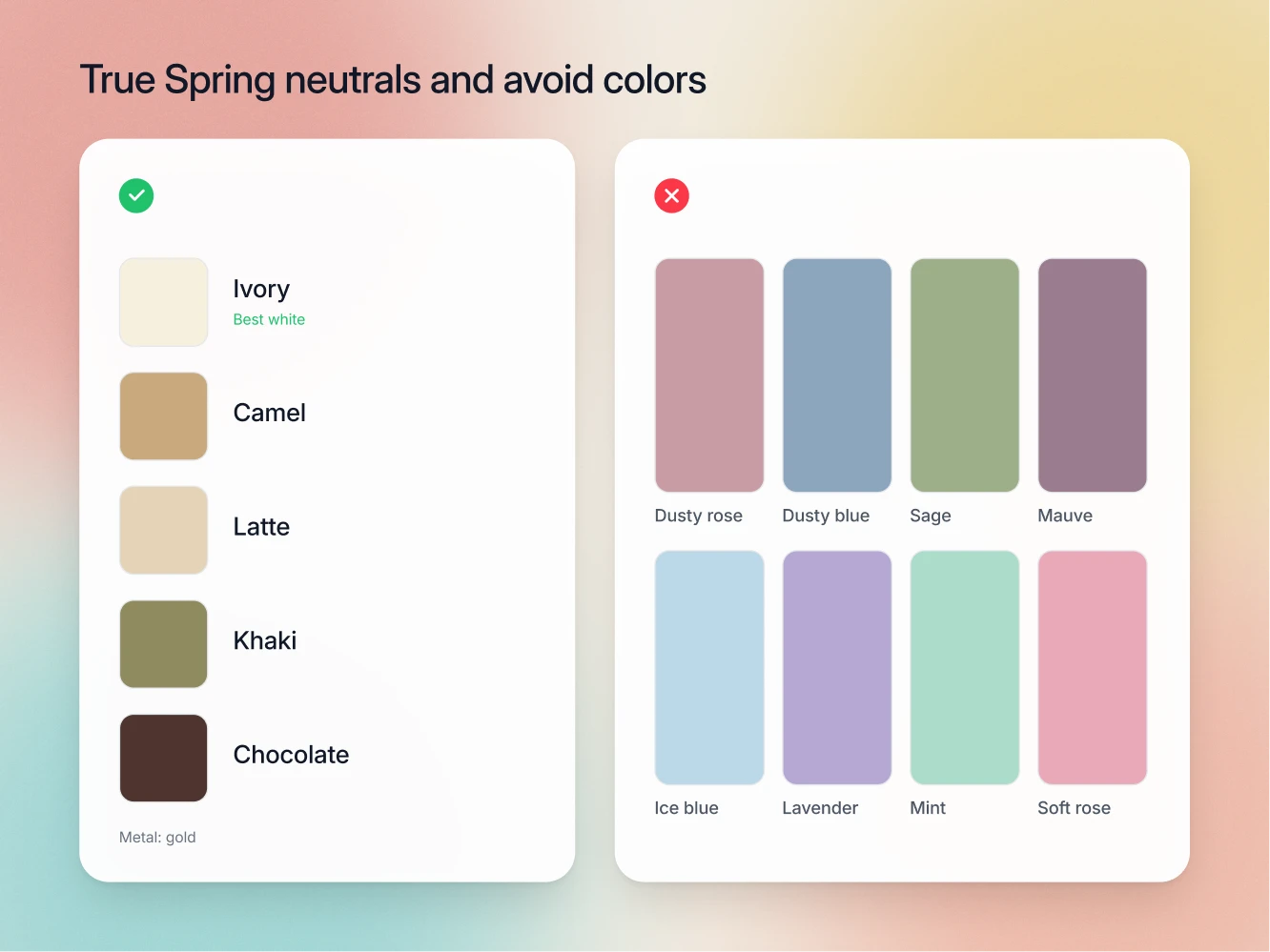1270x952 pixels.
Task: Click the "Dusty blue" caption
Action: 826,516
